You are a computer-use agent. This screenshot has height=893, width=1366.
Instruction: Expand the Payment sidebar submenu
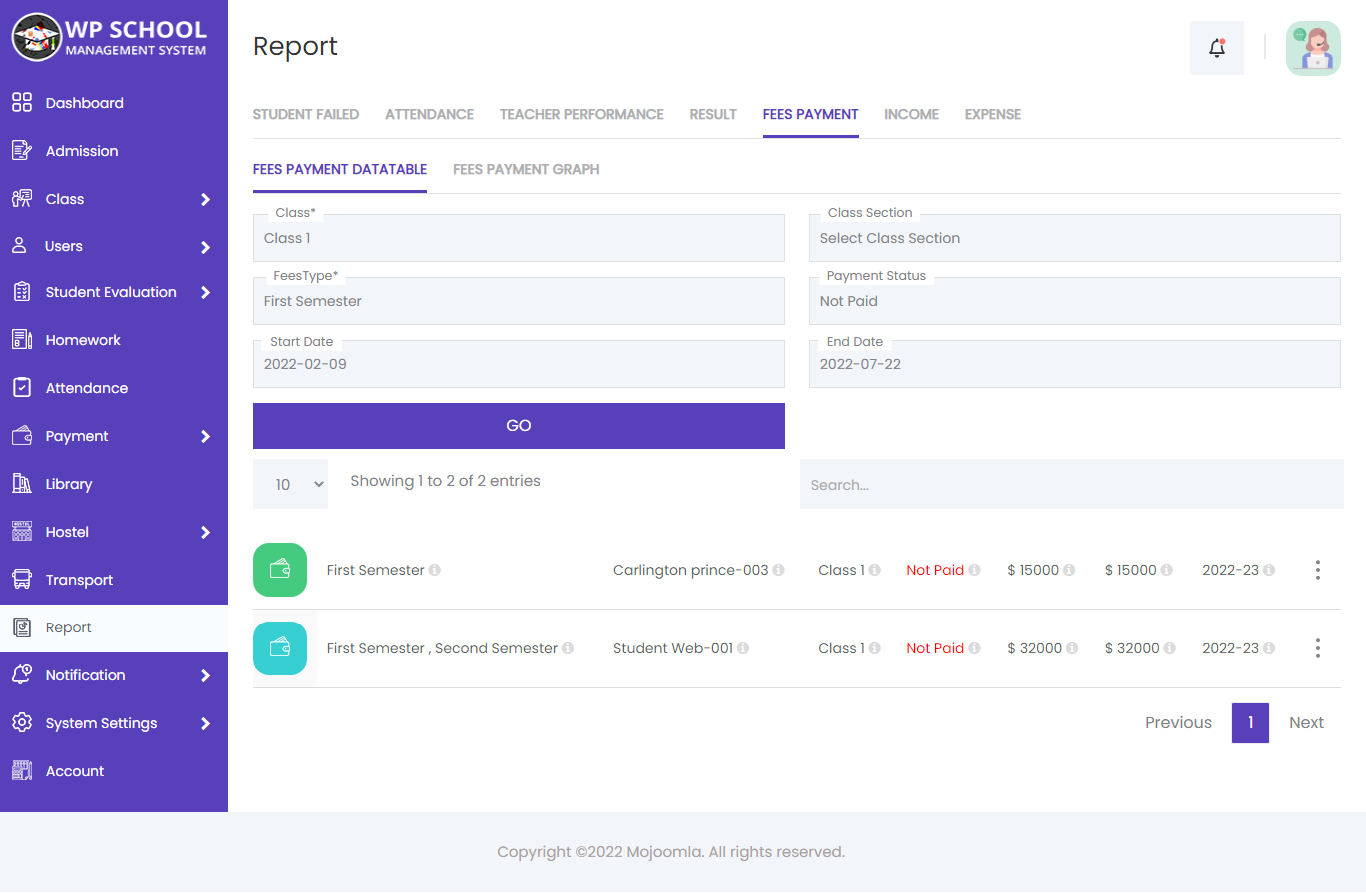[205, 436]
